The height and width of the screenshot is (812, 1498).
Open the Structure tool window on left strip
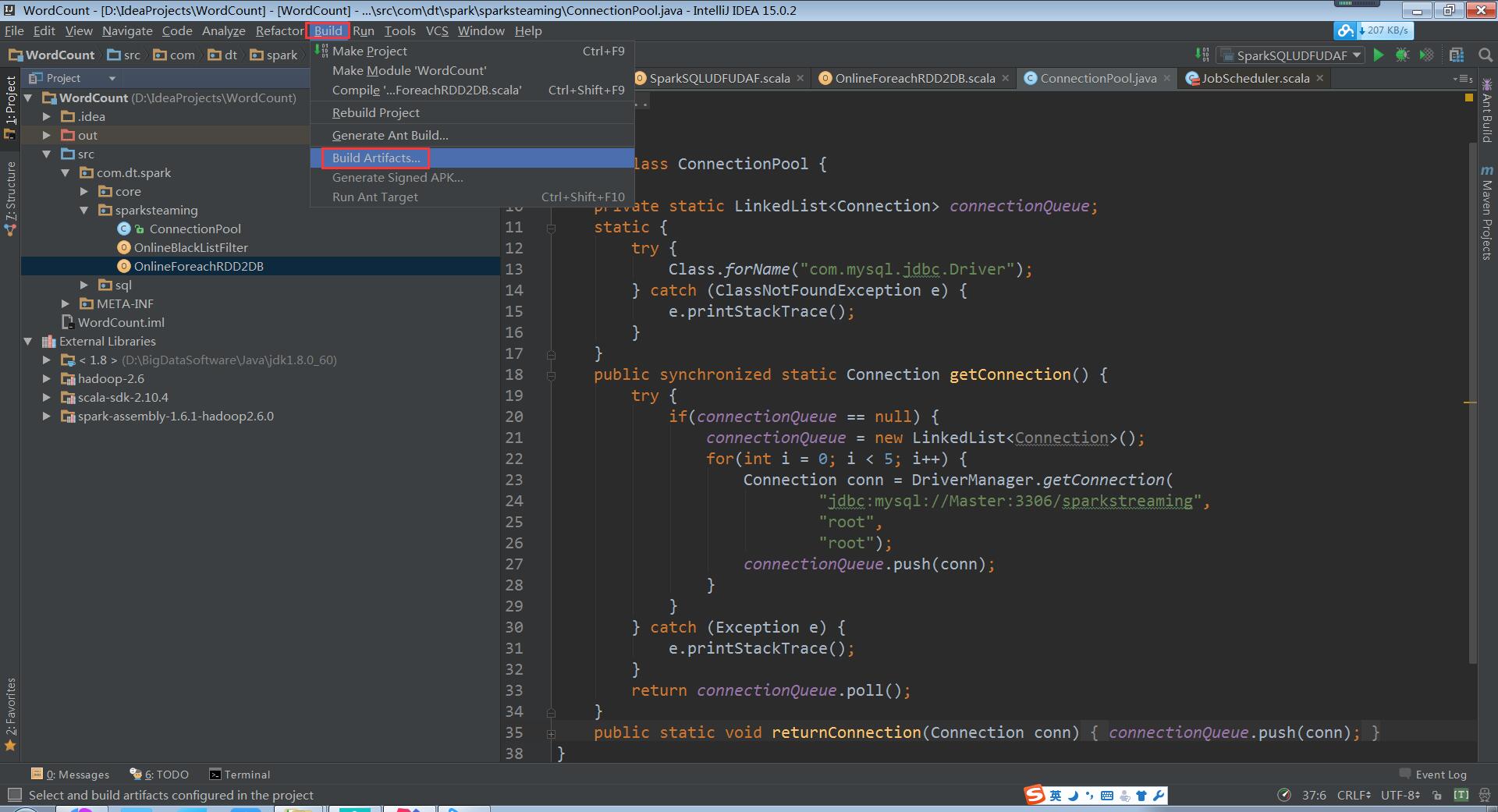[x=10, y=199]
